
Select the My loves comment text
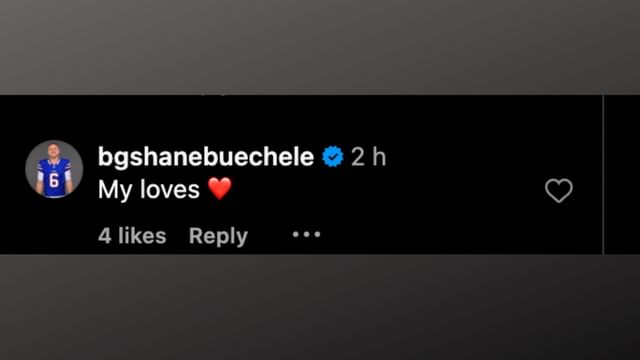pyautogui.click(x=149, y=190)
